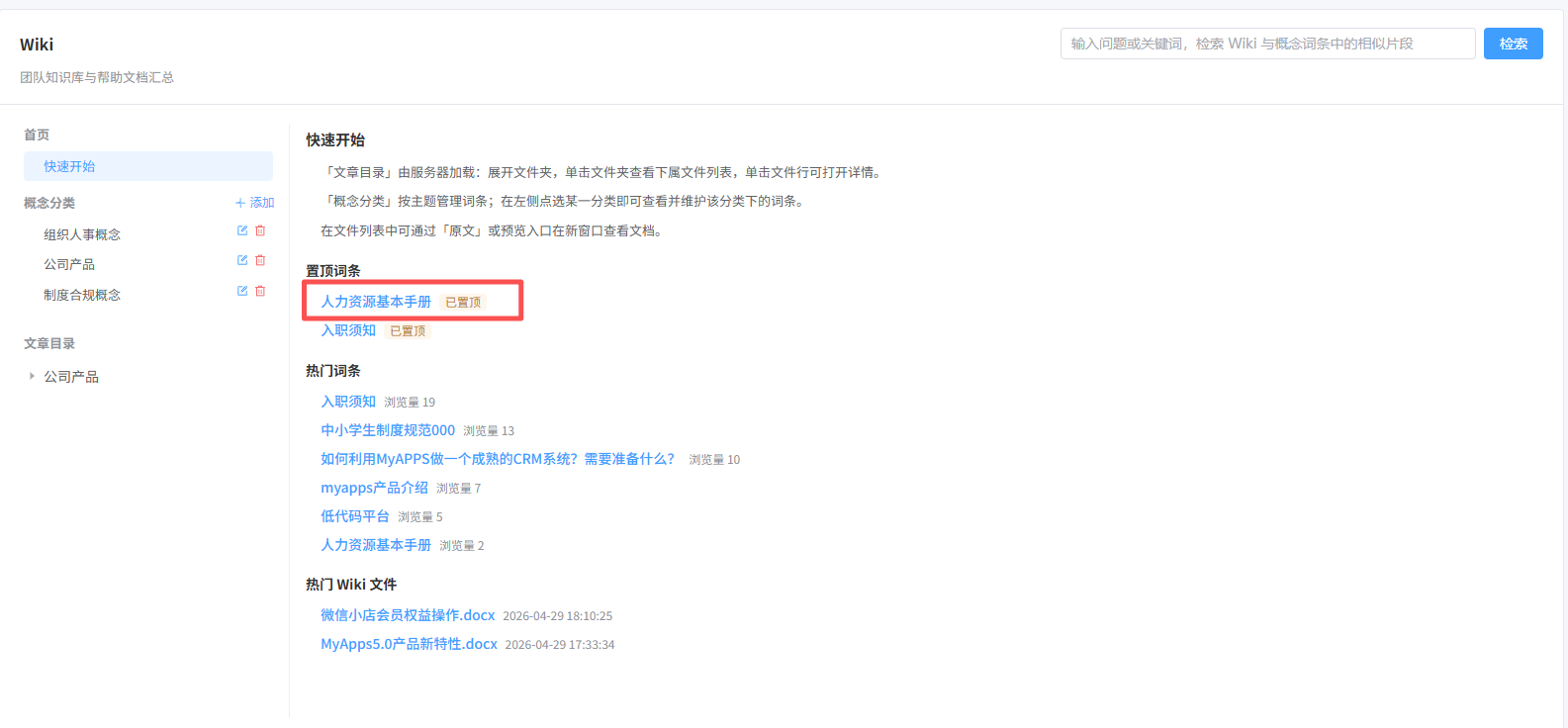The image size is (1568, 728).
Task: Focus the Wiki search input field
Action: point(1267,44)
